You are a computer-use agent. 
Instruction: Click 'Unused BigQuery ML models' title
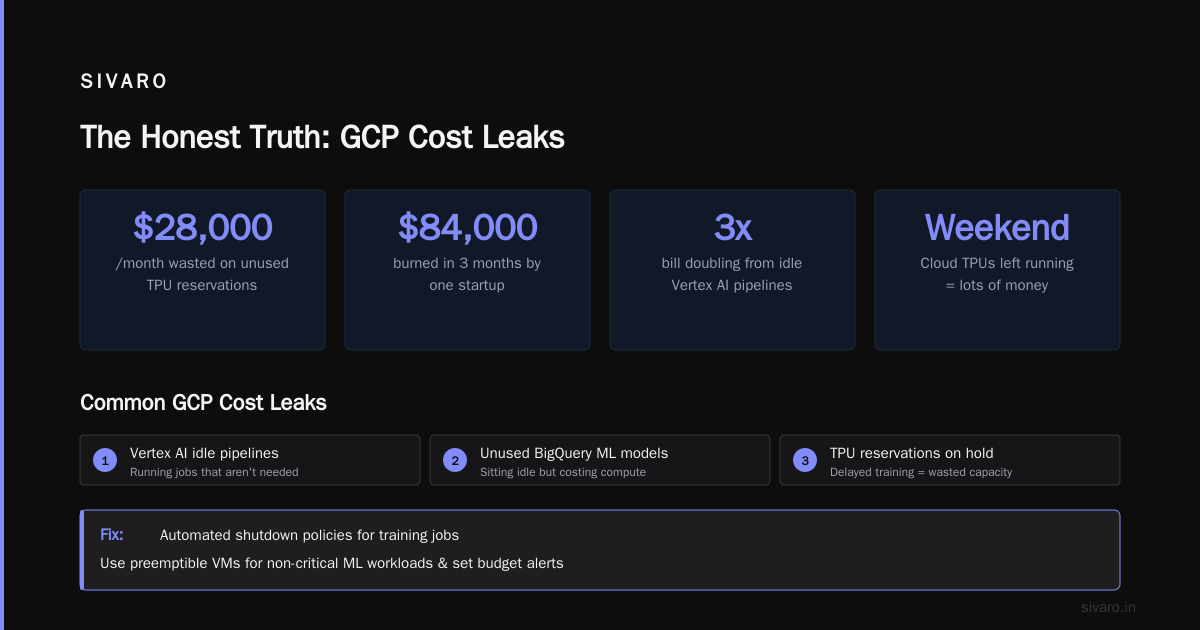click(574, 453)
